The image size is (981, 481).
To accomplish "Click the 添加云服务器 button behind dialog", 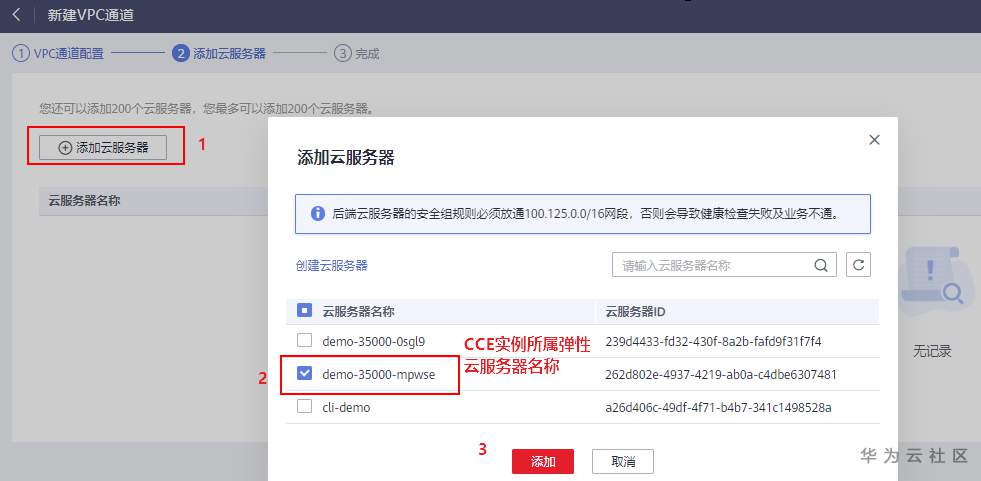I will (x=103, y=148).
